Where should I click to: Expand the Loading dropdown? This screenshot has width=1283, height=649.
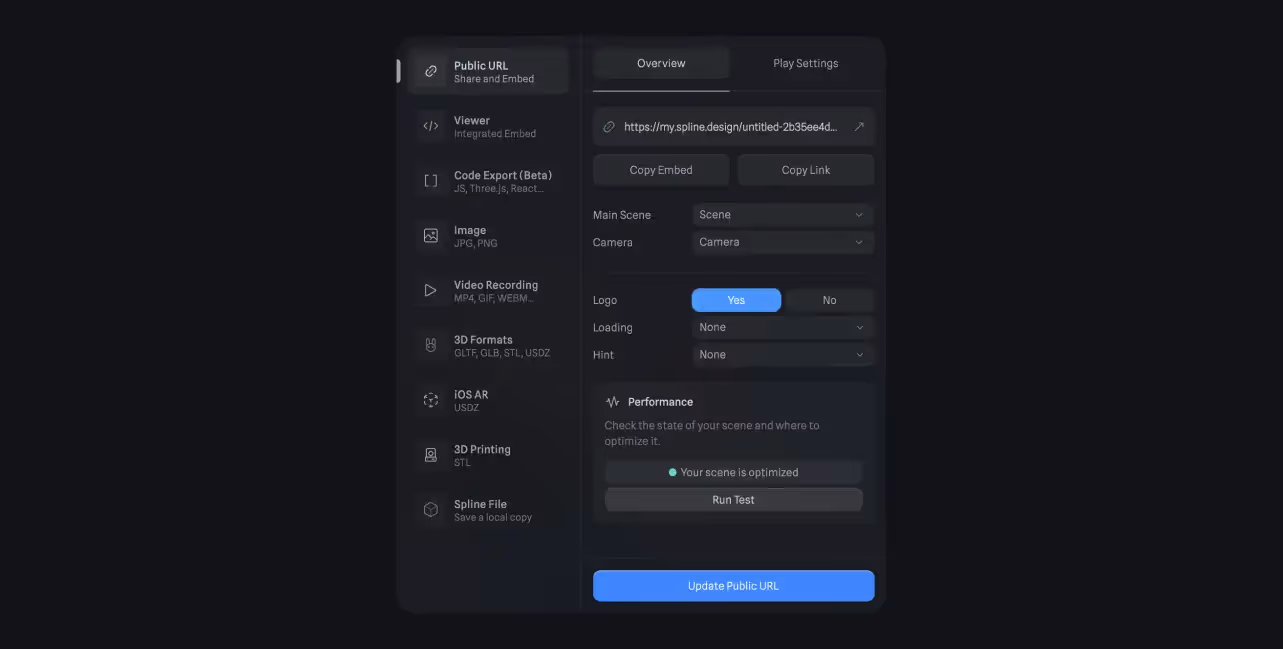pyautogui.click(x=783, y=327)
